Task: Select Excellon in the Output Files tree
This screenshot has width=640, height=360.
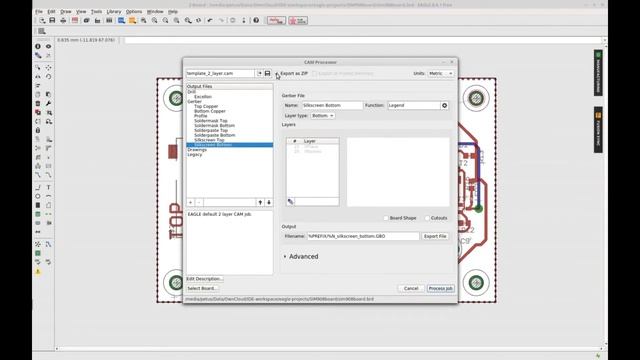Action: coord(203,97)
